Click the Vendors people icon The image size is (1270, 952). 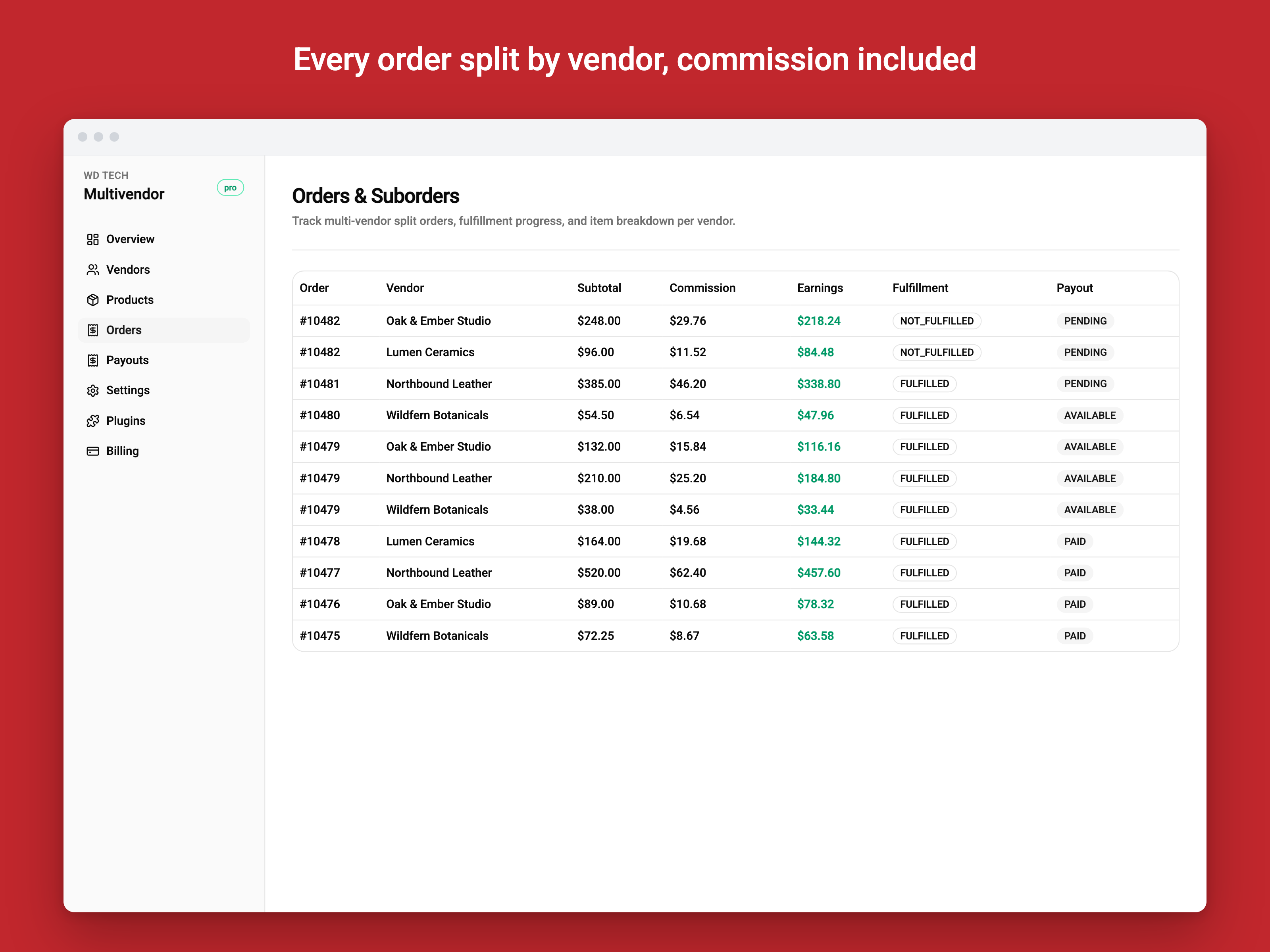click(x=92, y=270)
